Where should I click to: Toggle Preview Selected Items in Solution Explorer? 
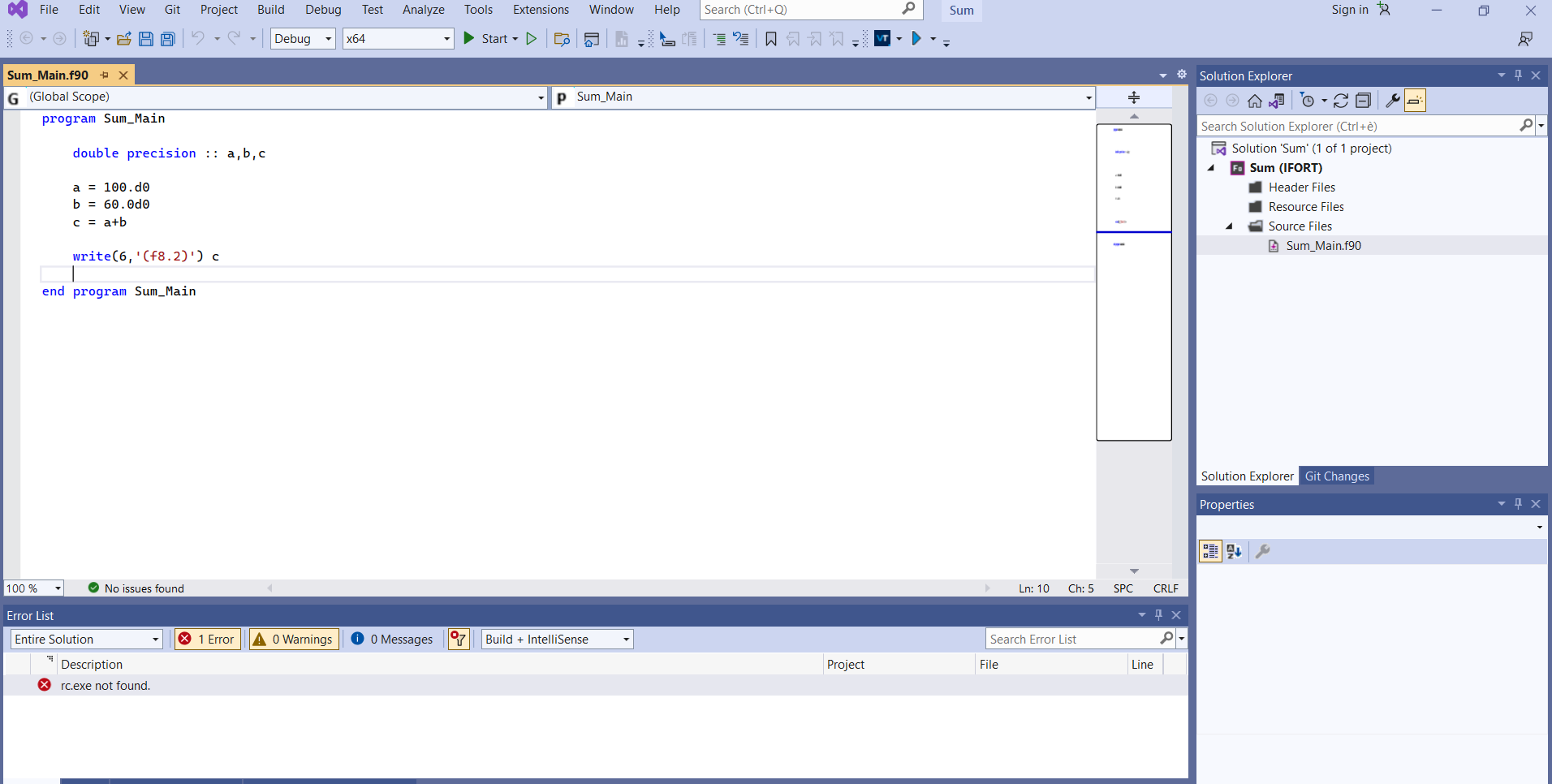tap(1415, 101)
